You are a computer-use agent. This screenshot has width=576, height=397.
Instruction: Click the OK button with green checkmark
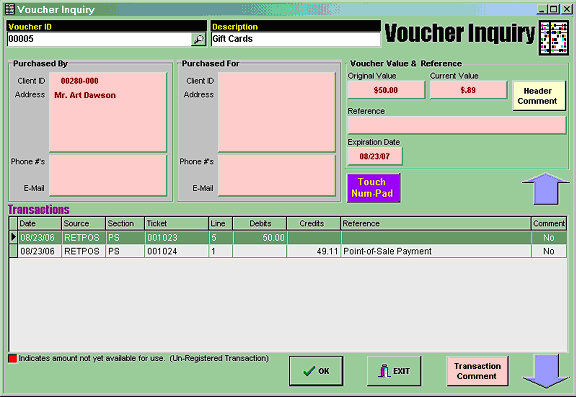click(x=316, y=371)
